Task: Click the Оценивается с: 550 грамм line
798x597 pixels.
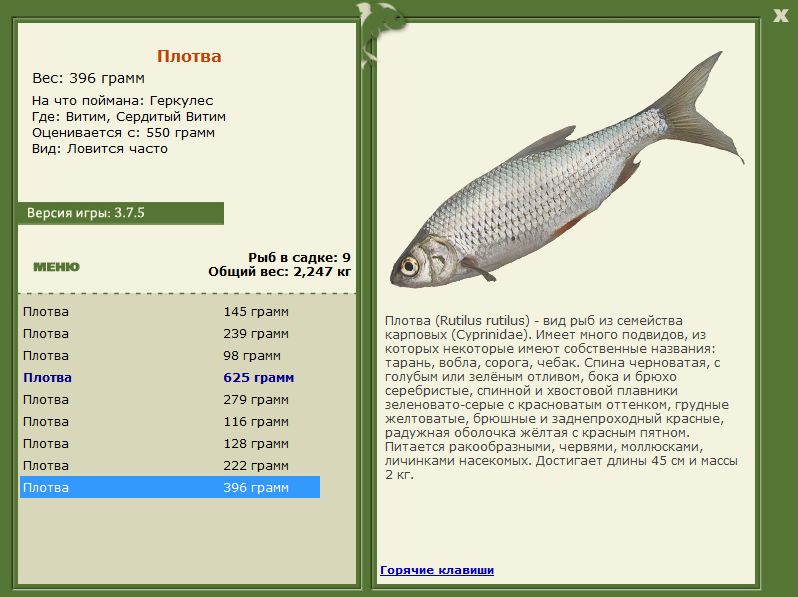Action: click(123, 133)
